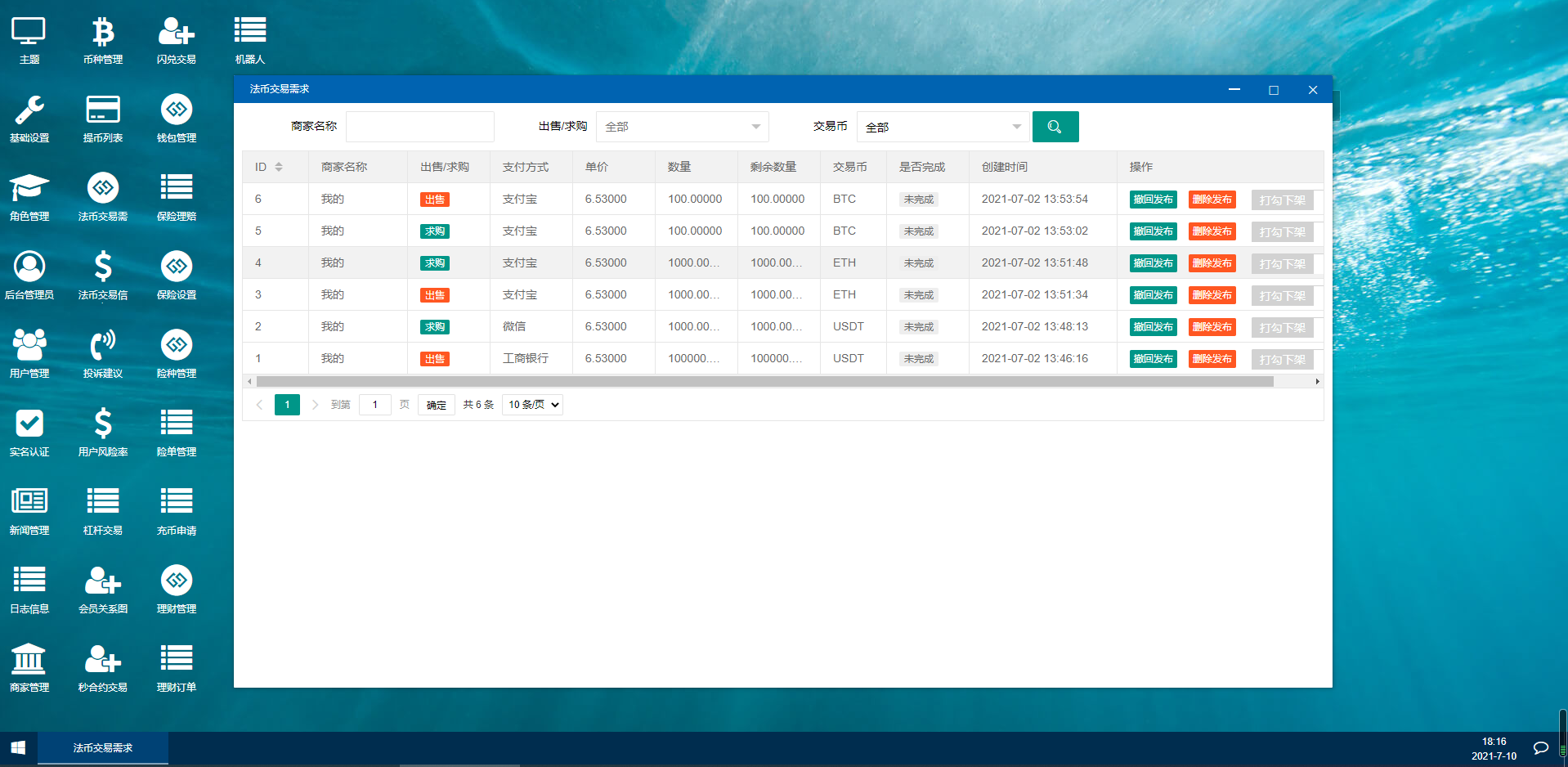
Task: Open the 机器人 list icon
Action: (x=250, y=40)
